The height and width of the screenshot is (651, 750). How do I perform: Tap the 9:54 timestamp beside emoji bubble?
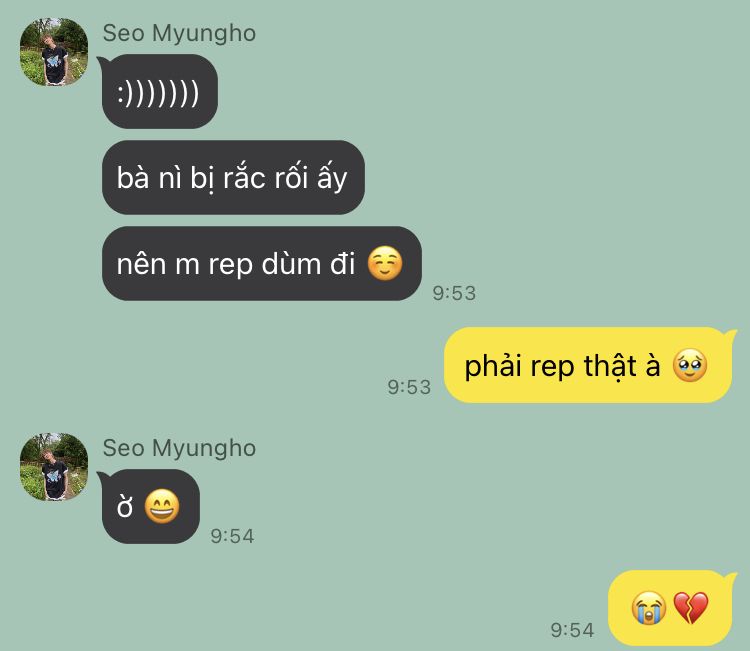point(572,630)
